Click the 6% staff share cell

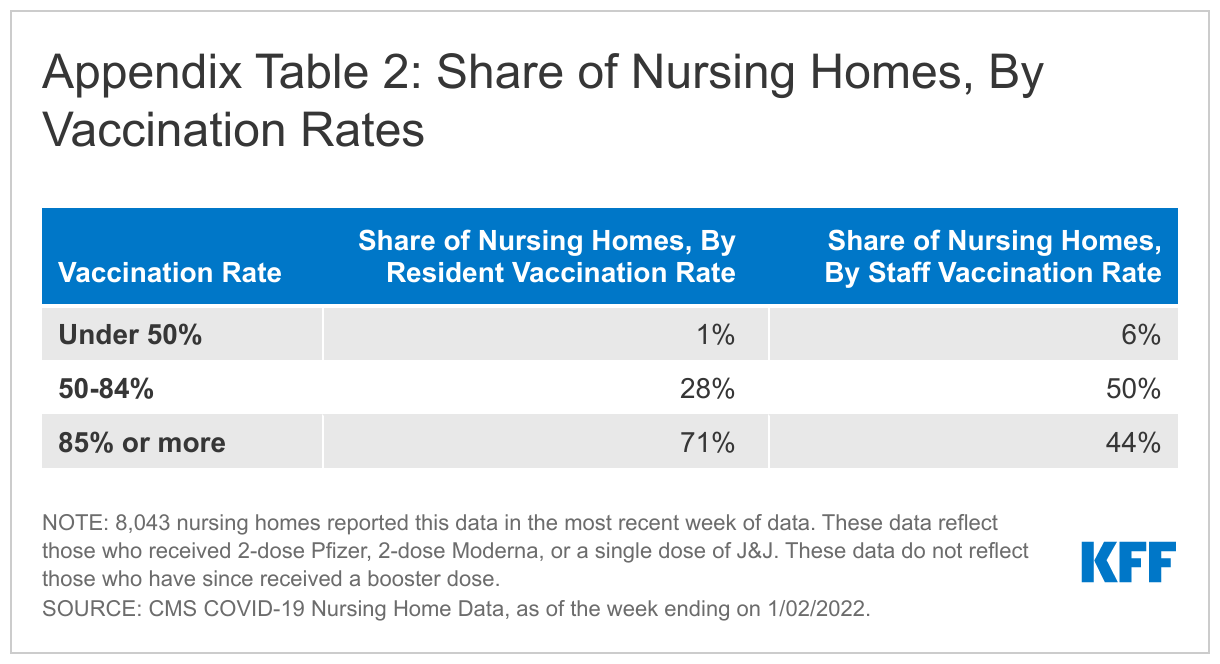click(973, 334)
